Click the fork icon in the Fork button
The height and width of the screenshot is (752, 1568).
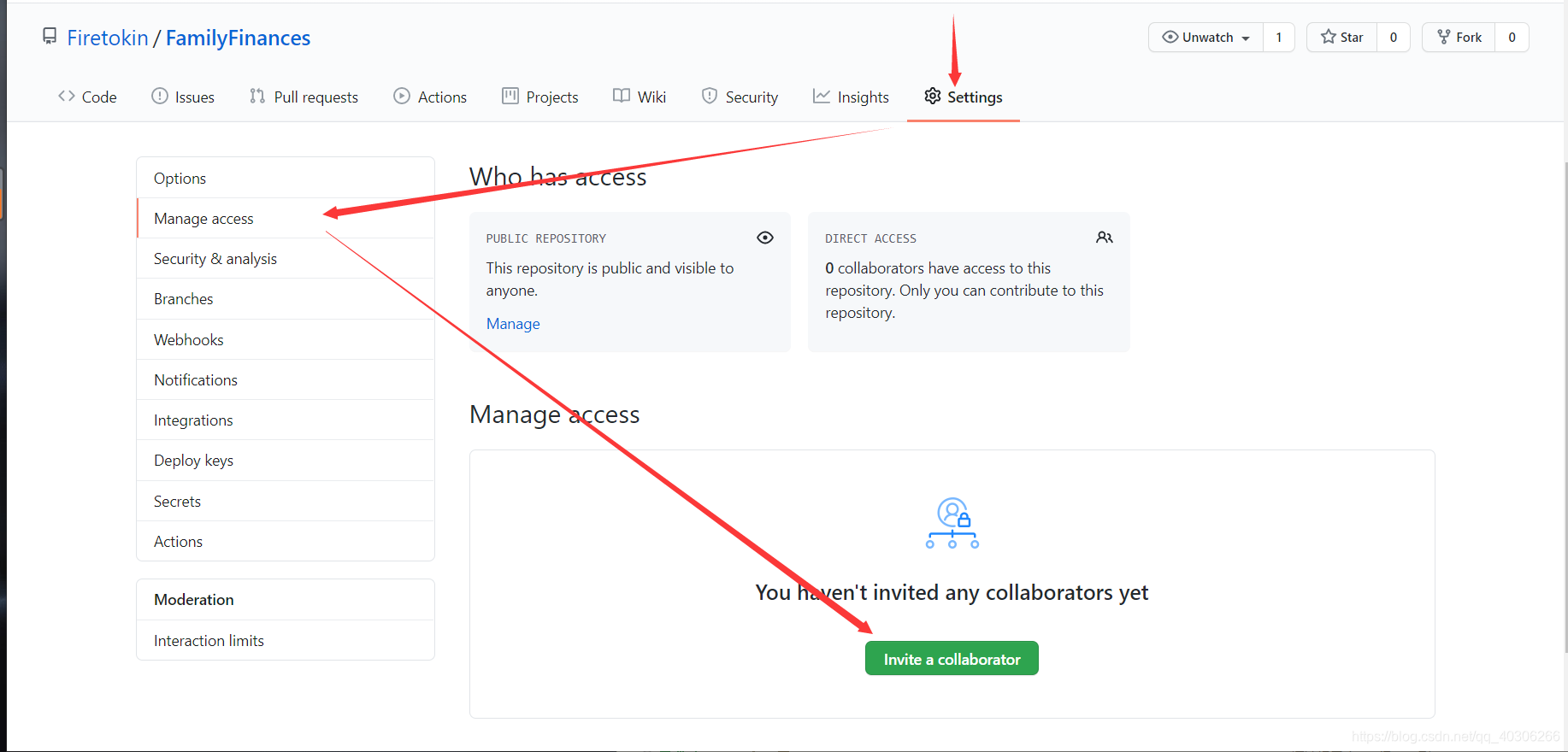point(1444,37)
